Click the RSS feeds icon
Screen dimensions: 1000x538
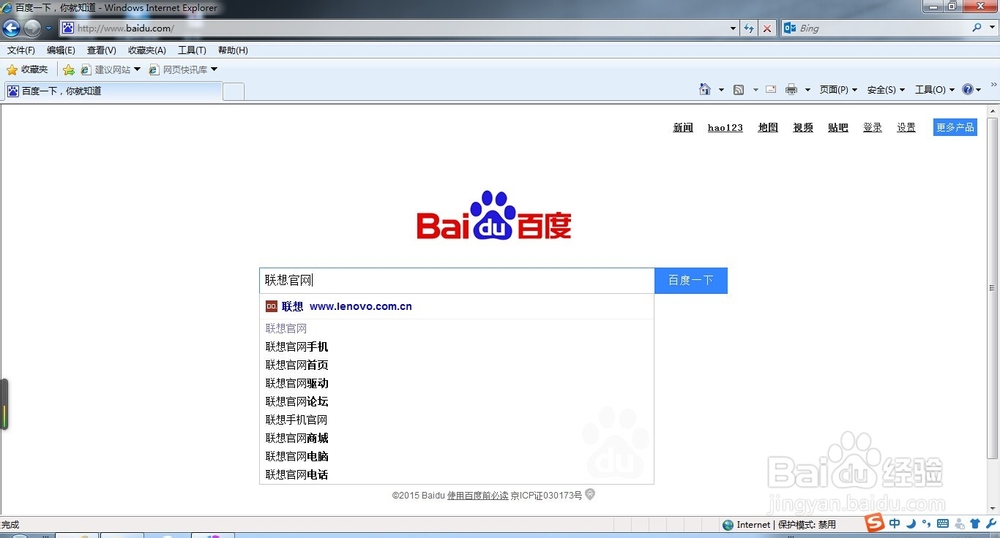(739, 90)
